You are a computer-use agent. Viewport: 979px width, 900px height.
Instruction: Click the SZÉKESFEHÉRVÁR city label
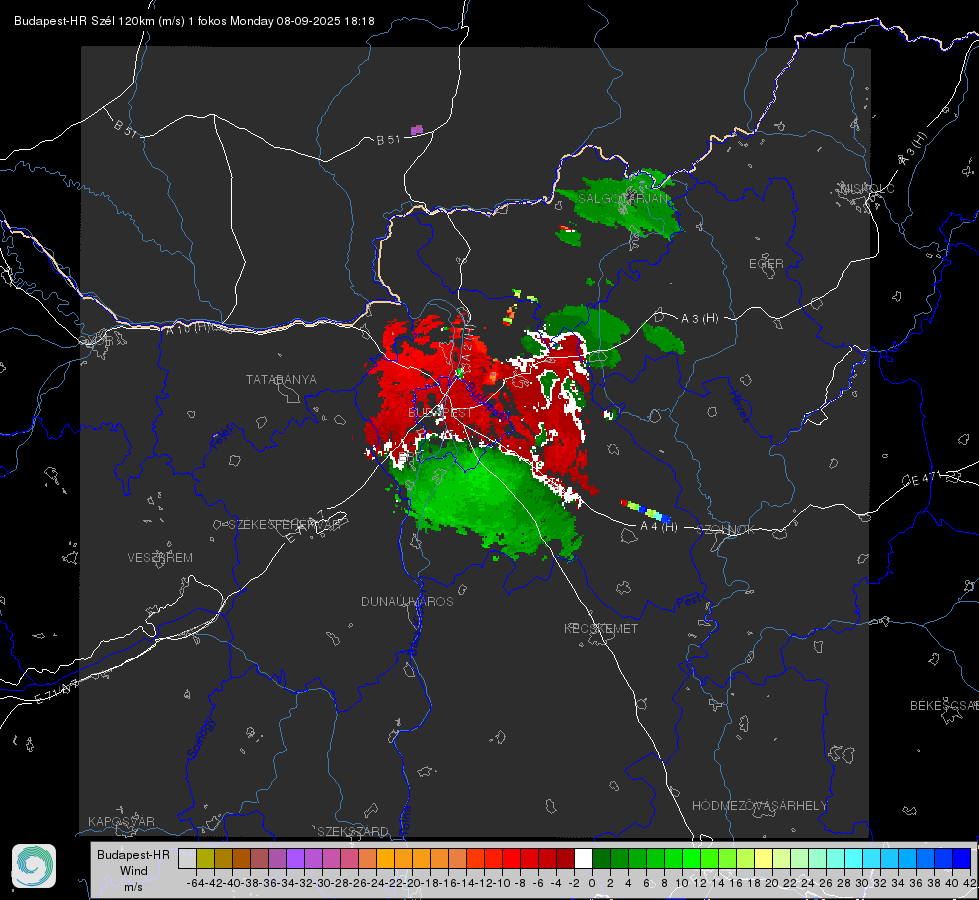tap(285, 525)
